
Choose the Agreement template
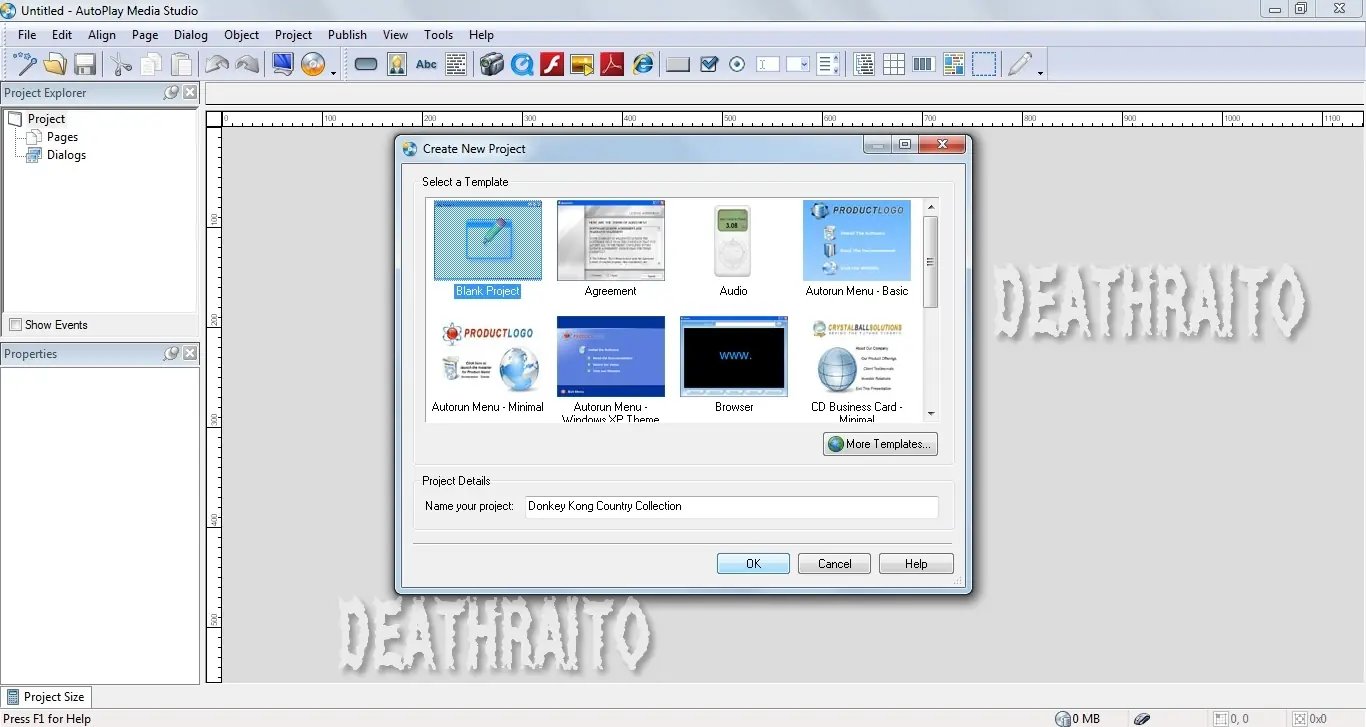tap(610, 249)
